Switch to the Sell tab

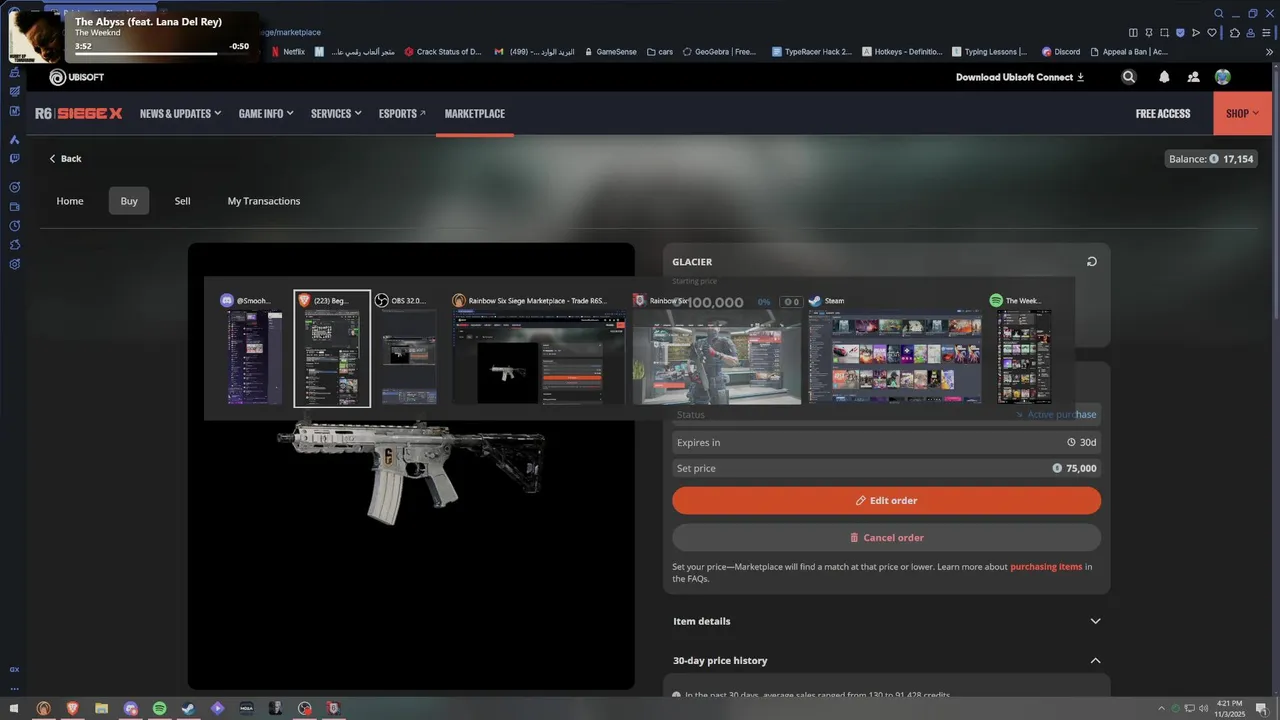182,201
